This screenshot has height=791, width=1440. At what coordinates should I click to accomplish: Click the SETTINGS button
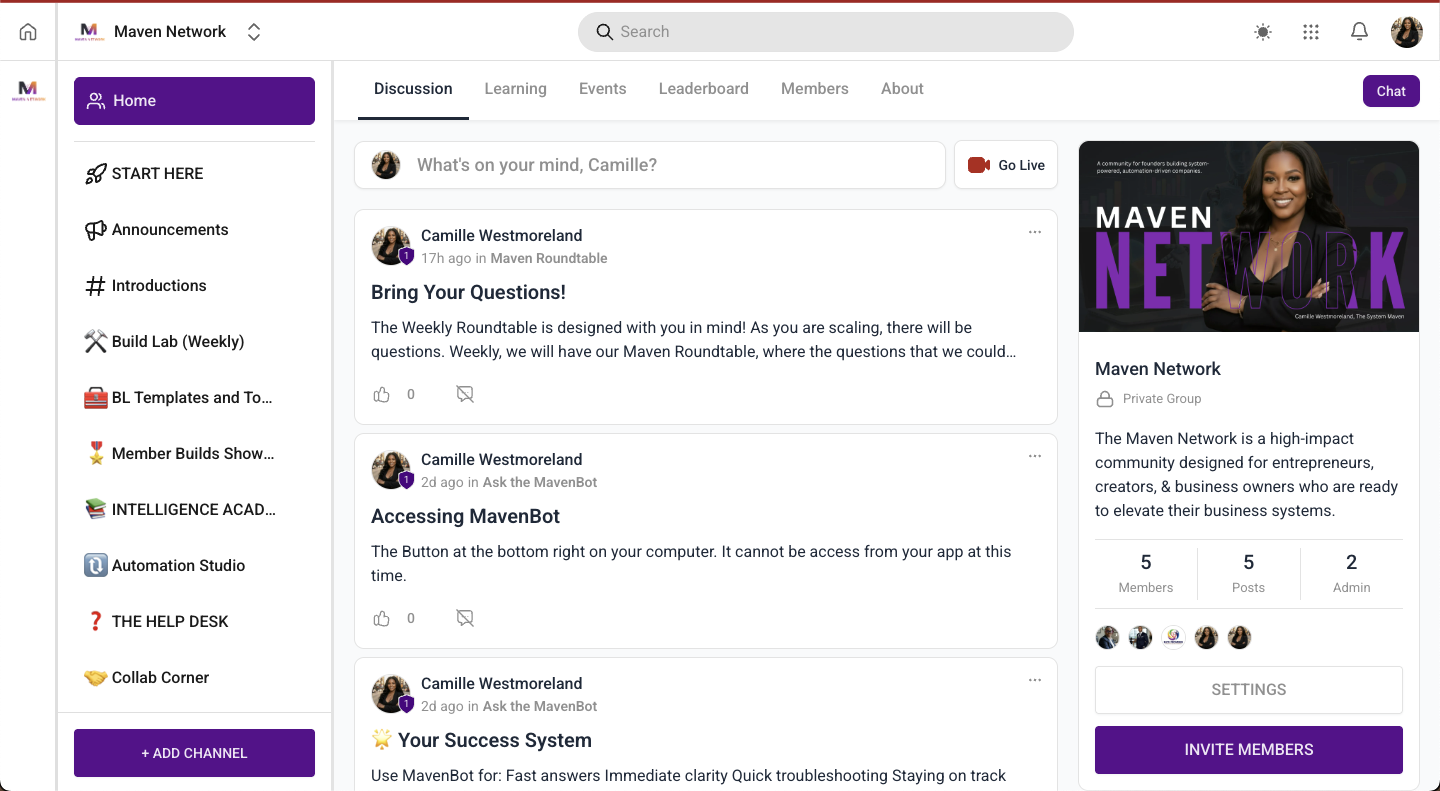[x=1248, y=690]
